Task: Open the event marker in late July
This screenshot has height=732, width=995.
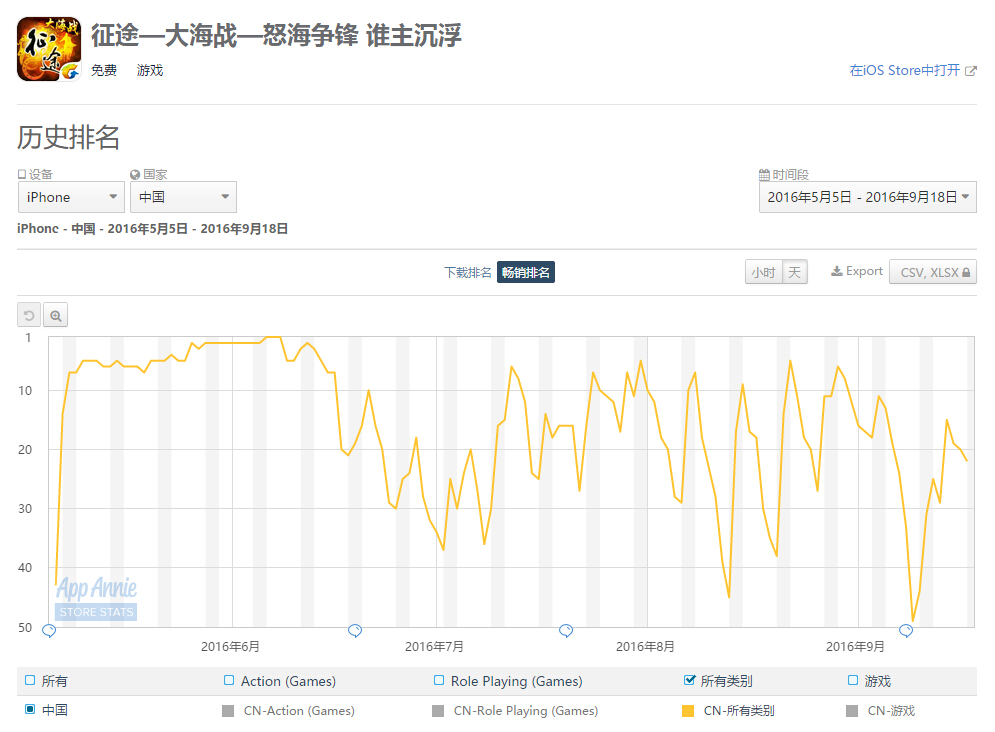Action: coord(566,631)
